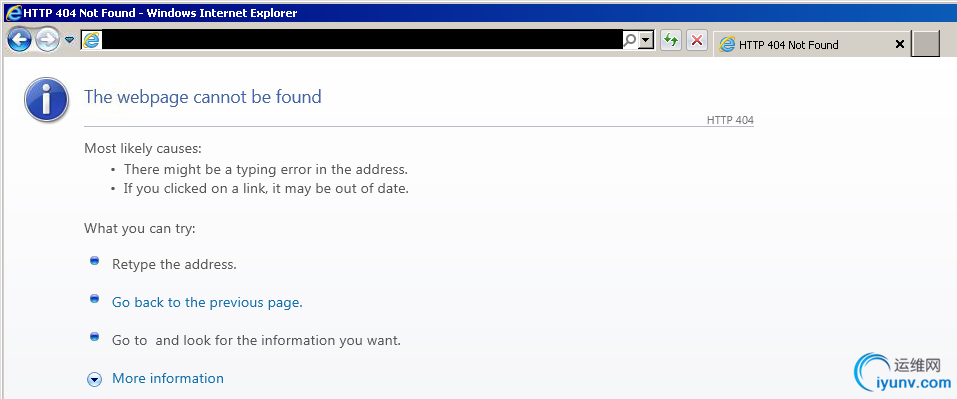Refresh the page with green arrows button
957x399 pixels.
tap(671, 40)
